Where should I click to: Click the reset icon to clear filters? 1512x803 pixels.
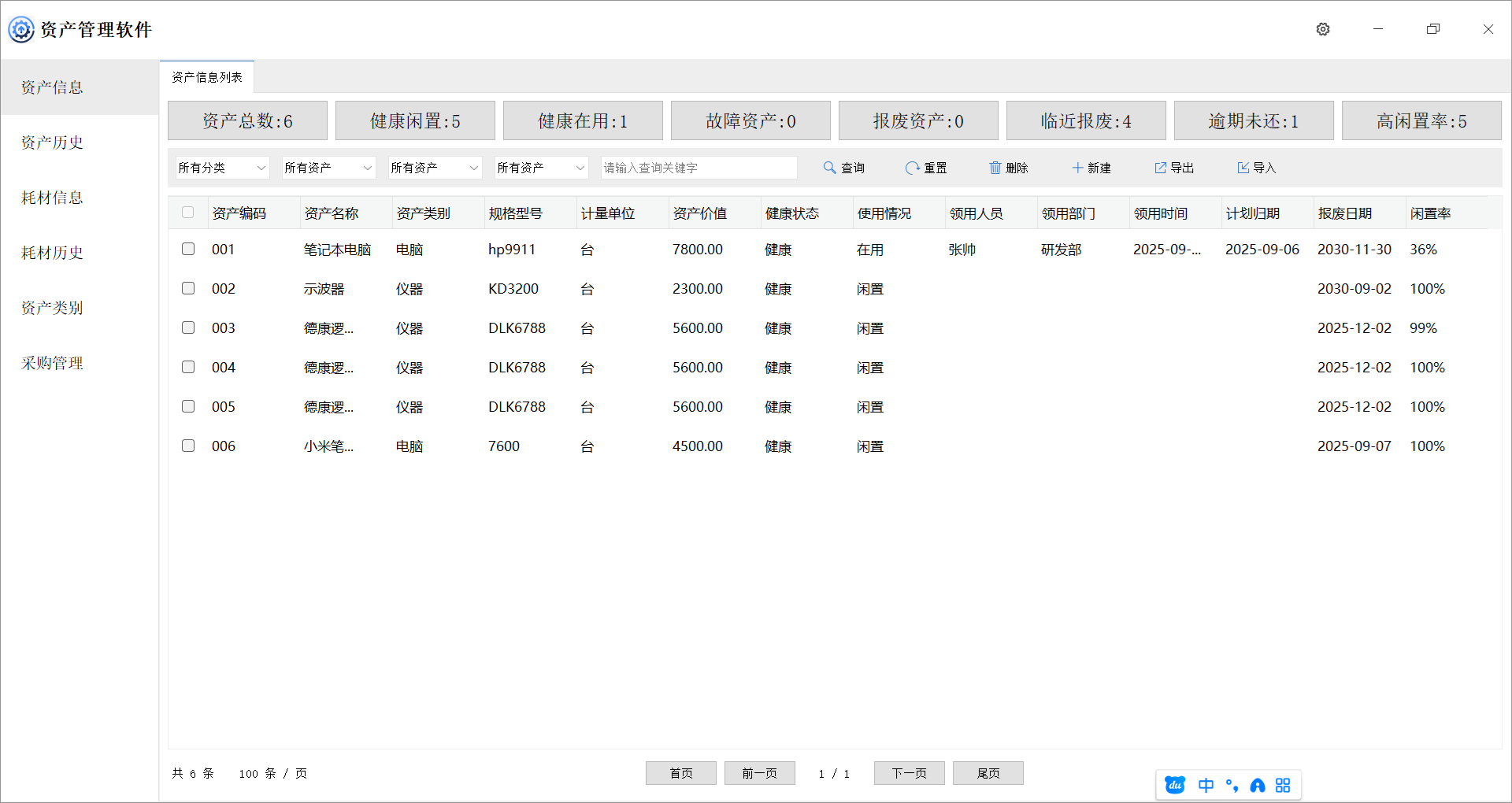(x=912, y=167)
